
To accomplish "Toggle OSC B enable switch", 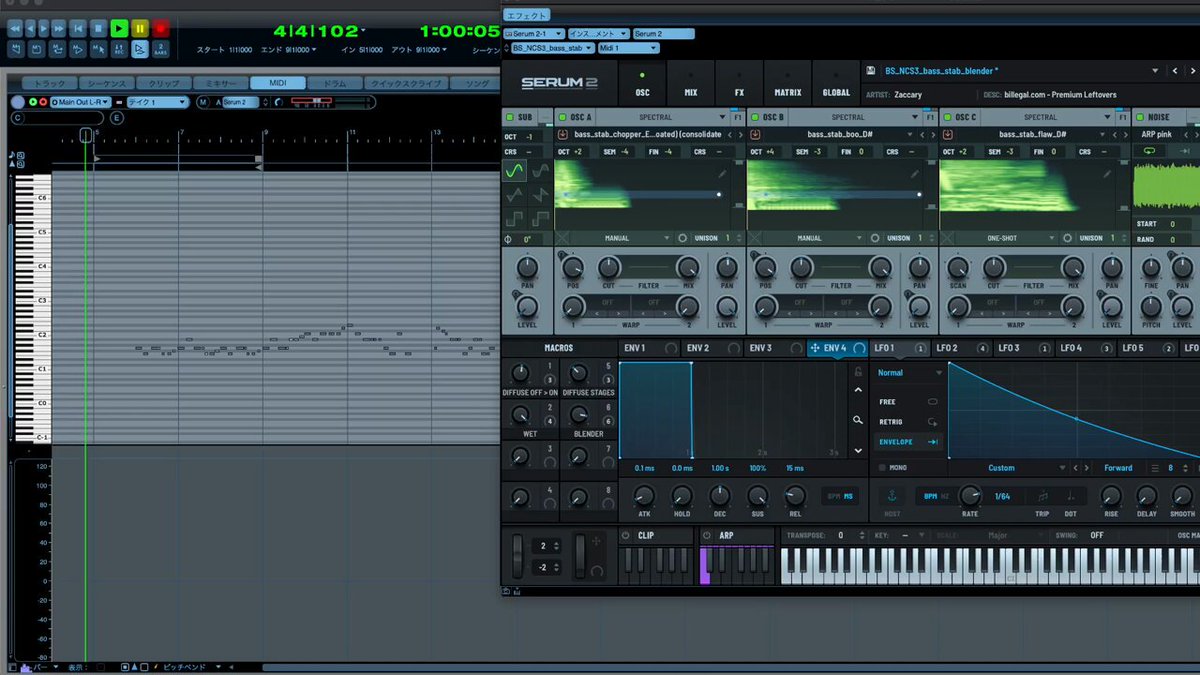I will tap(754, 117).
